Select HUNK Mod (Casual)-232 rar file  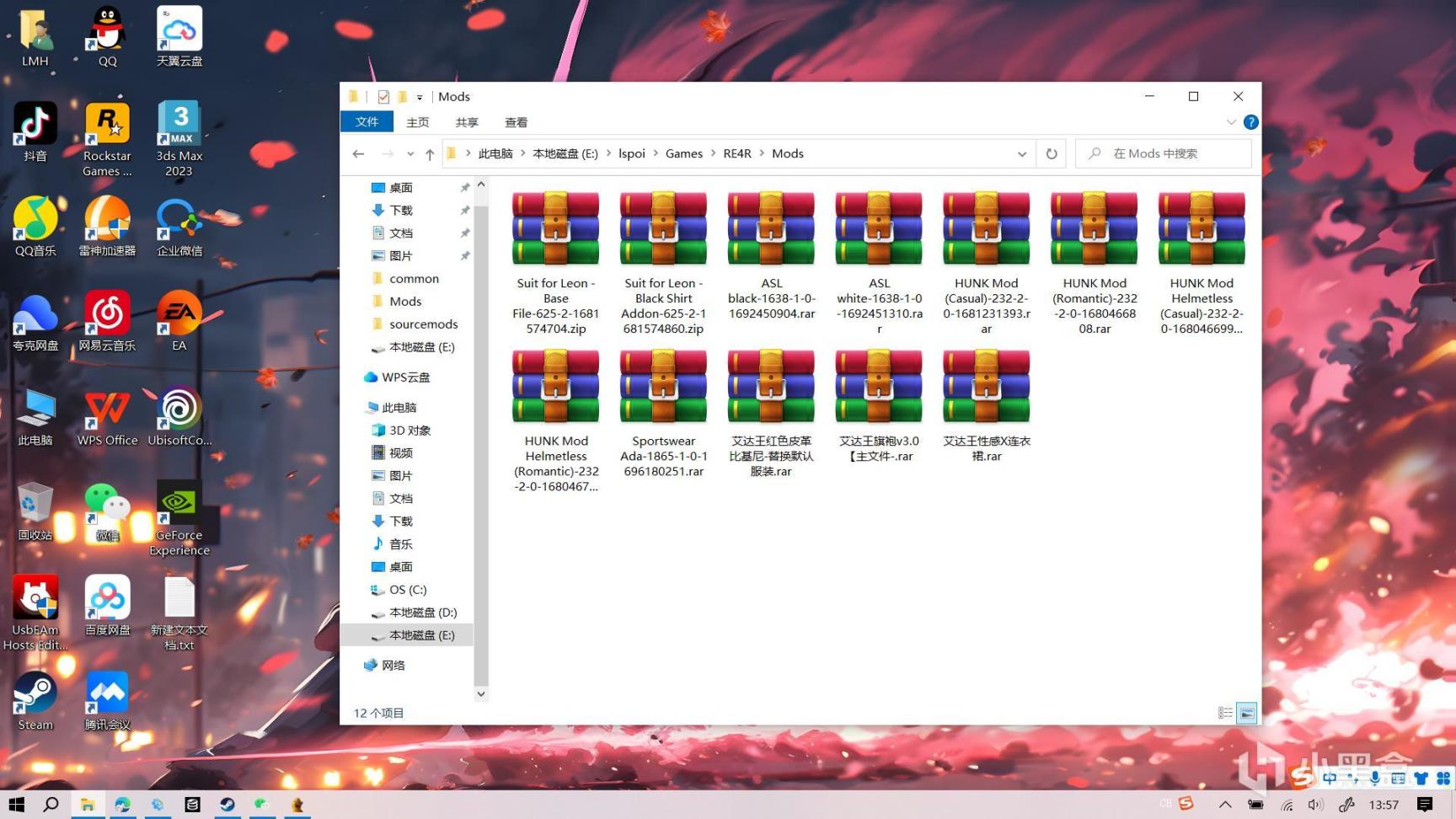tap(986, 264)
